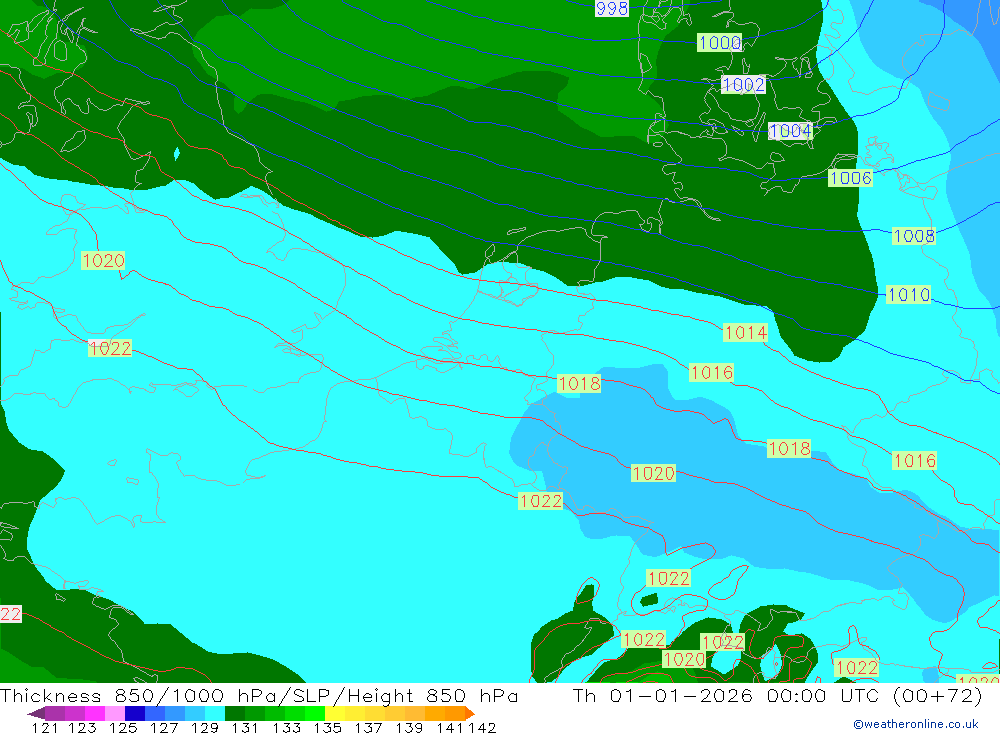Click the 'Th 01-01-2026 00:00 UTC' timestamp
The height and width of the screenshot is (733, 1000).
[x=726, y=695]
